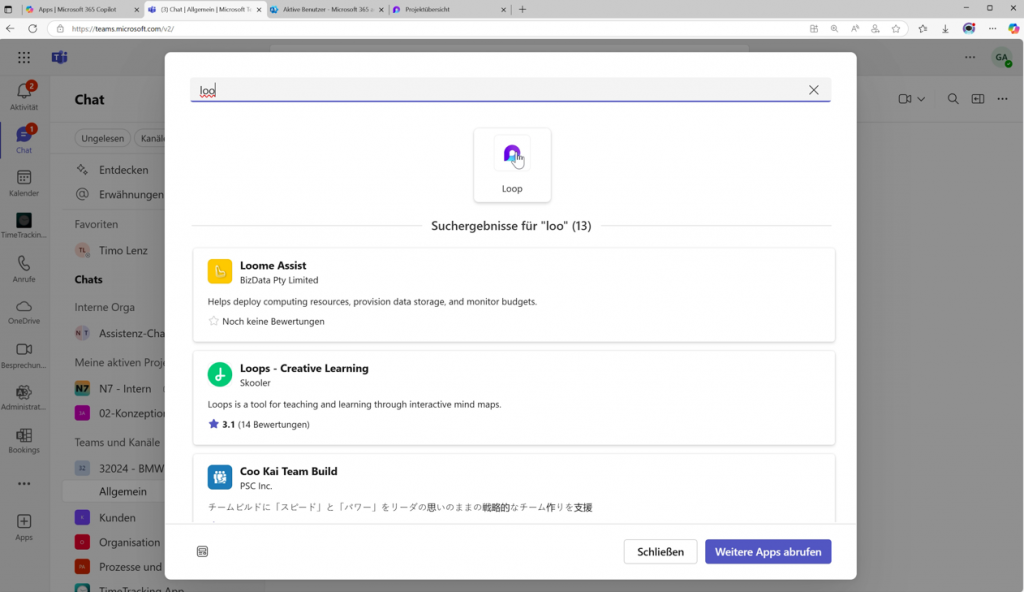Open Loops - Creative Learning result

click(513, 397)
